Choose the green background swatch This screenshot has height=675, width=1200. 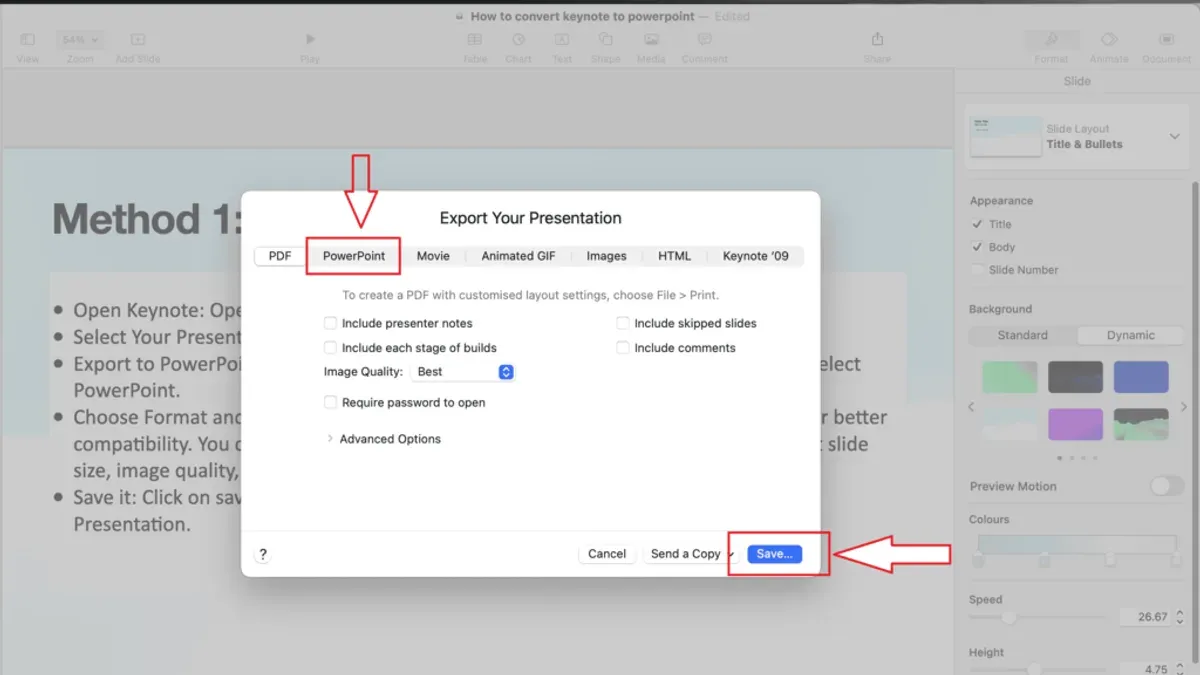point(1010,377)
